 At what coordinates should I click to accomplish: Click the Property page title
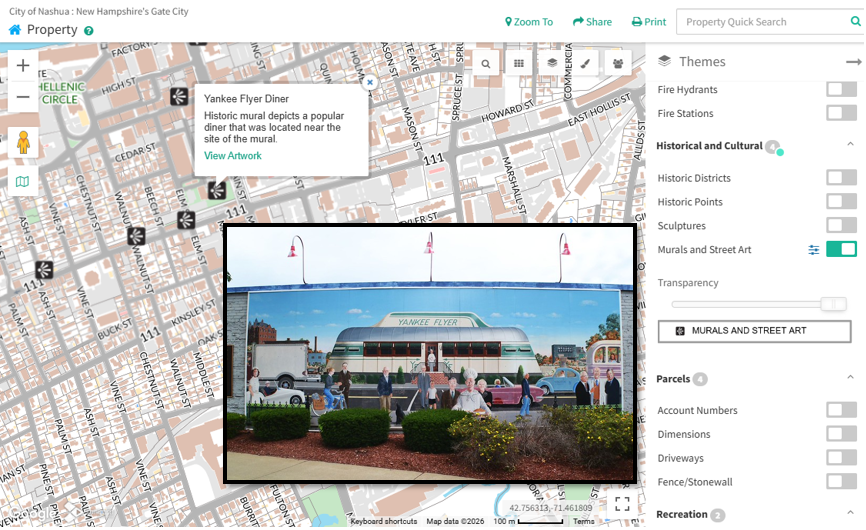[x=52, y=30]
